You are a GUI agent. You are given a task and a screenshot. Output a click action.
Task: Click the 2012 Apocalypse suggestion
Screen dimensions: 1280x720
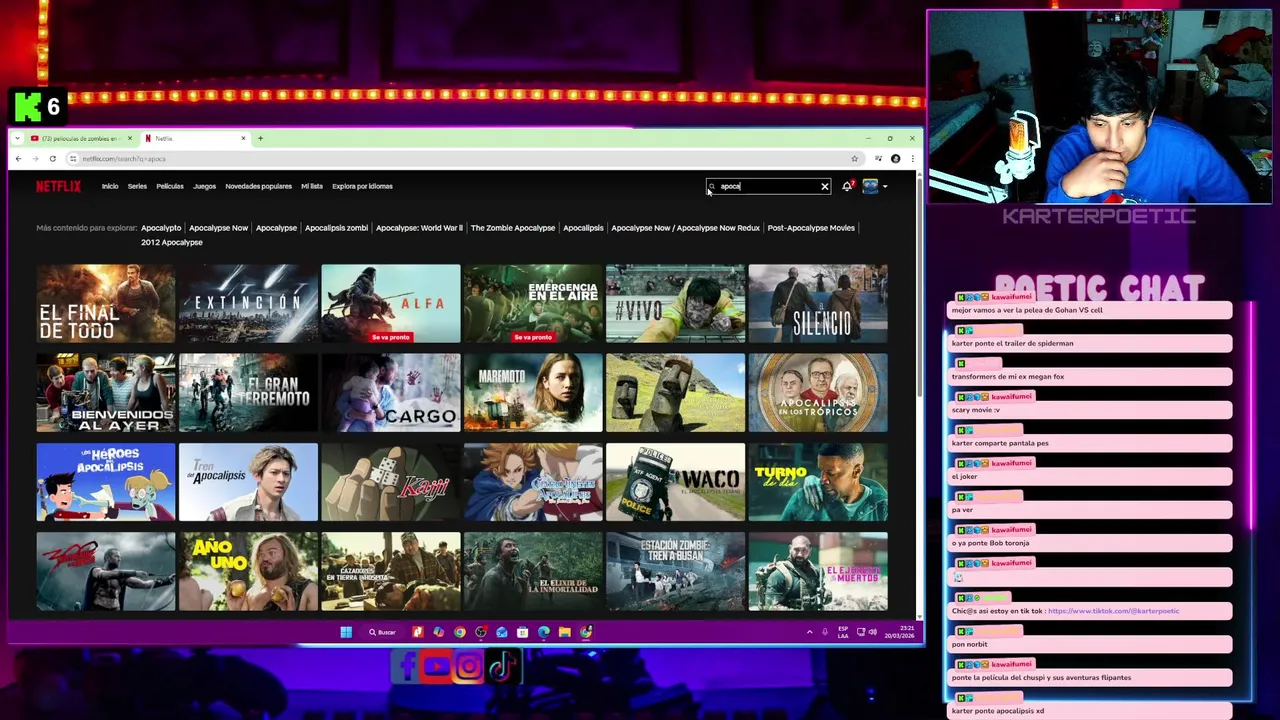171,242
